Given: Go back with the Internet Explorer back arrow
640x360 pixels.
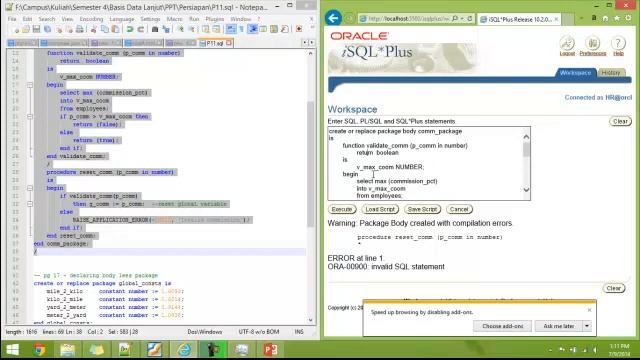Looking at the screenshot, I should pos(333,18).
